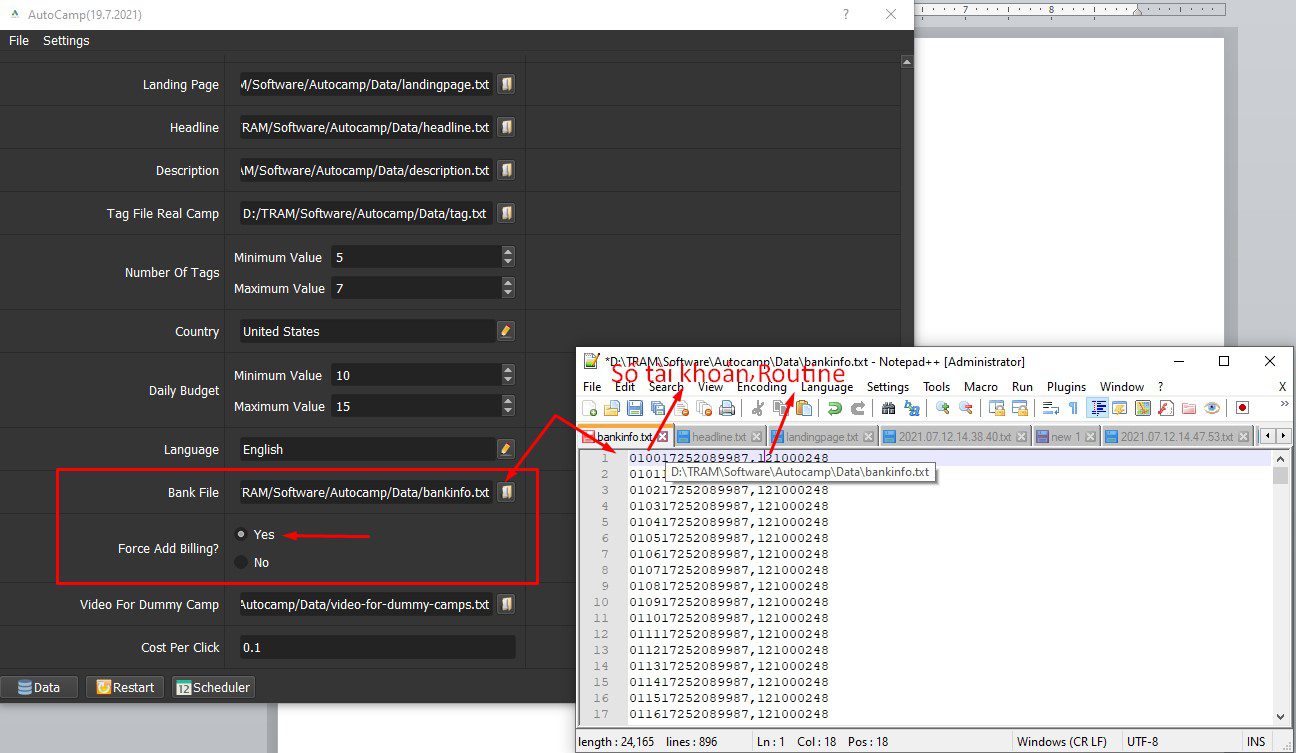Screen dimensions: 1296x753
Task: Toggle synchronize horizontal scrolling icon
Action: click(1019, 408)
